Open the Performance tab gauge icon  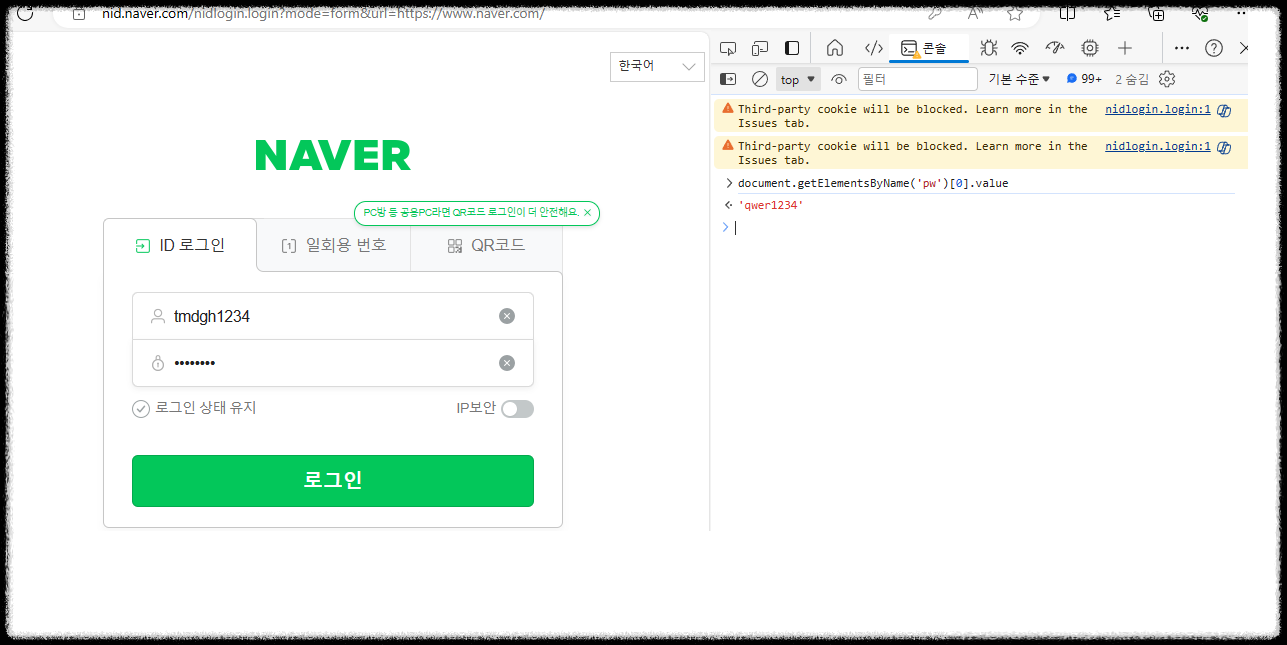(x=1054, y=48)
